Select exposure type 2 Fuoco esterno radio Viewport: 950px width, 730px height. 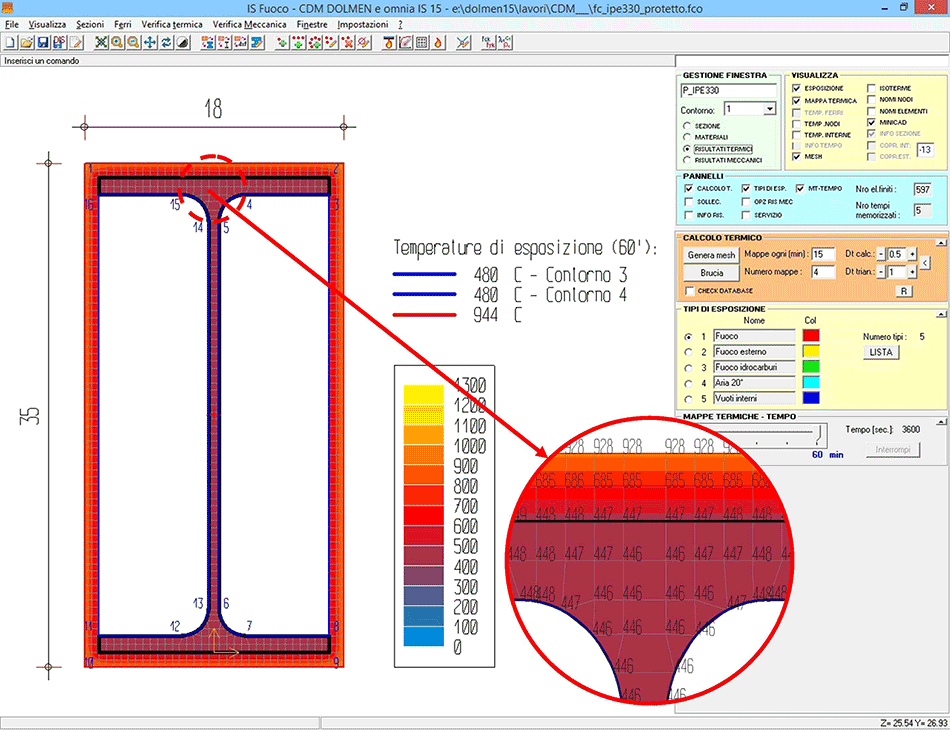point(688,352)
